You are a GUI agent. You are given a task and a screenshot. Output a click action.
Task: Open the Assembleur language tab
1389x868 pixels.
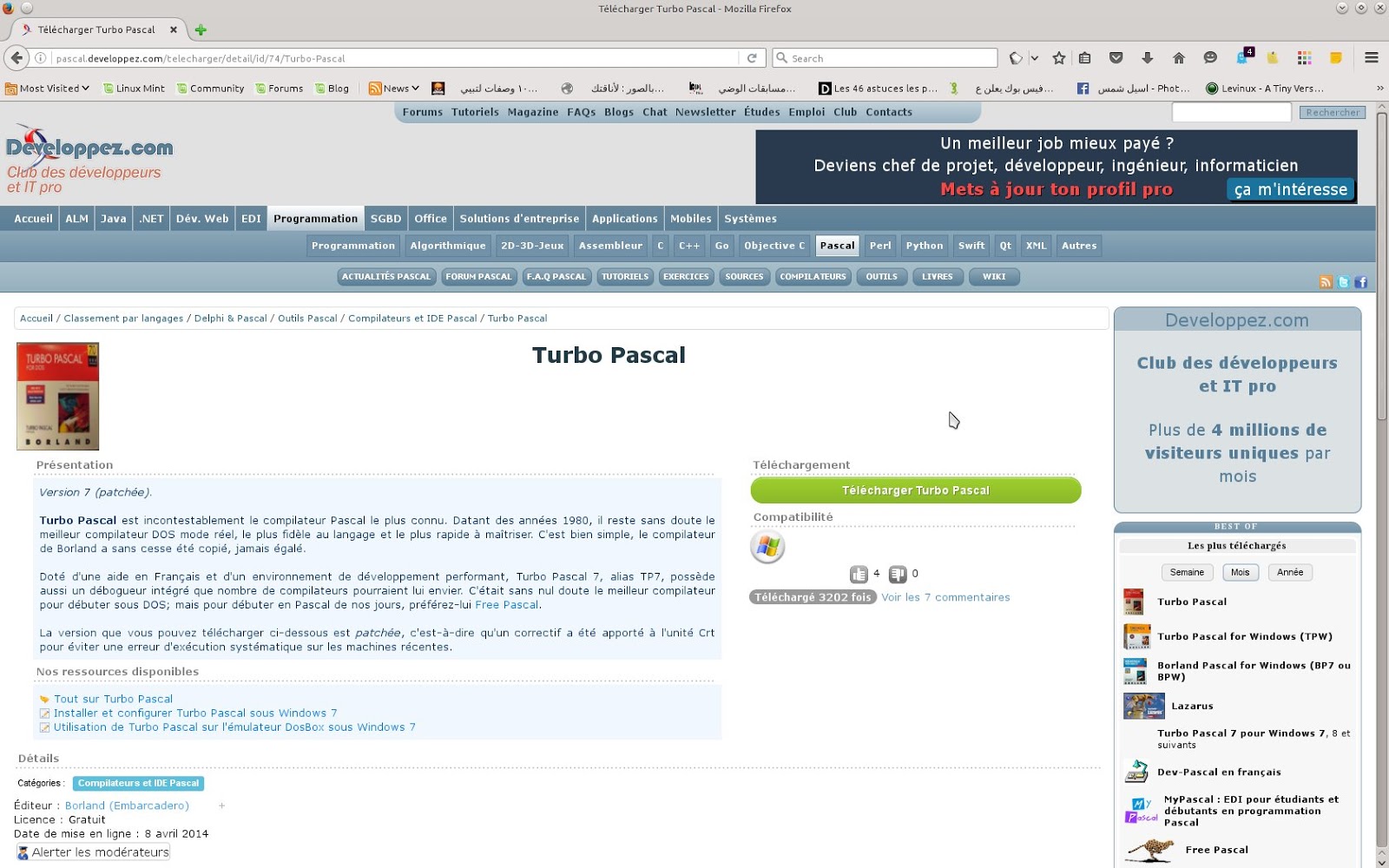pos(611,246)
